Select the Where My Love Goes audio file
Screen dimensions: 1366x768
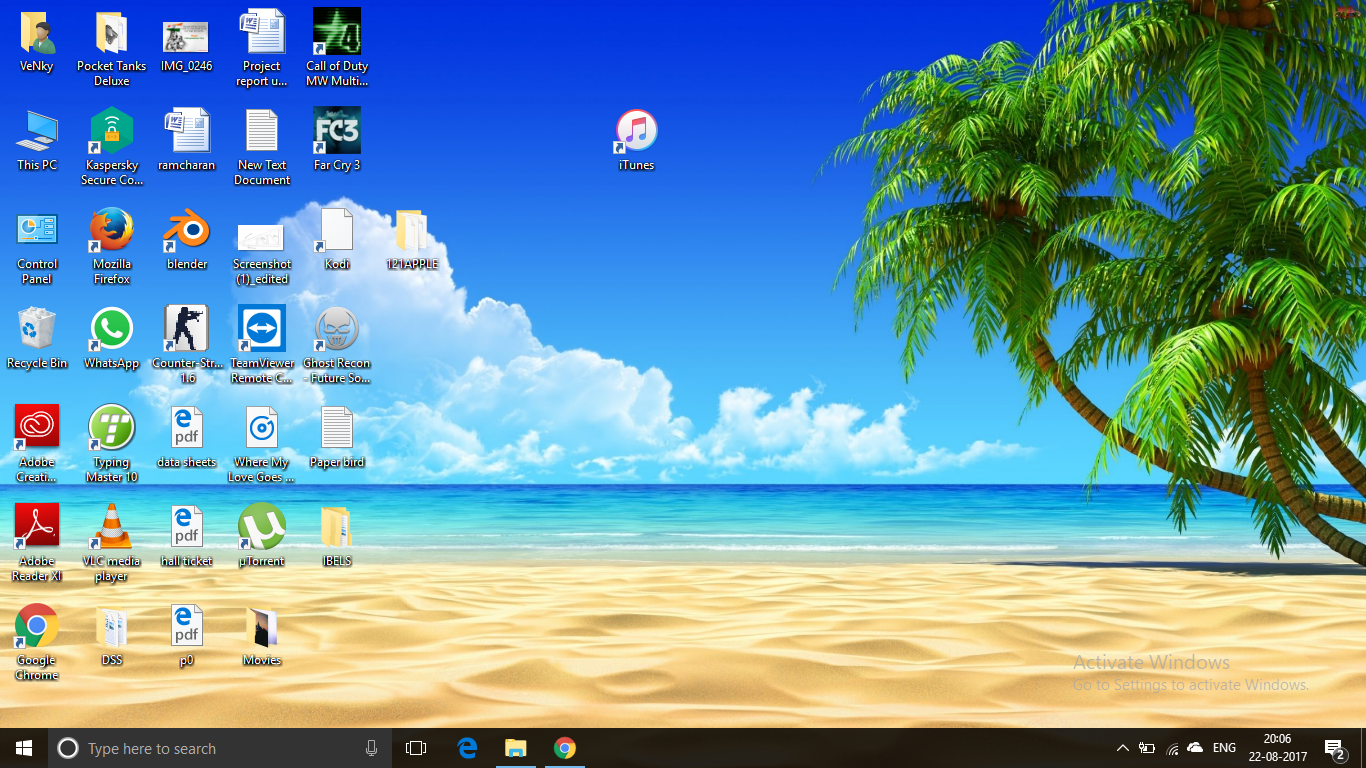pos(262,444)
